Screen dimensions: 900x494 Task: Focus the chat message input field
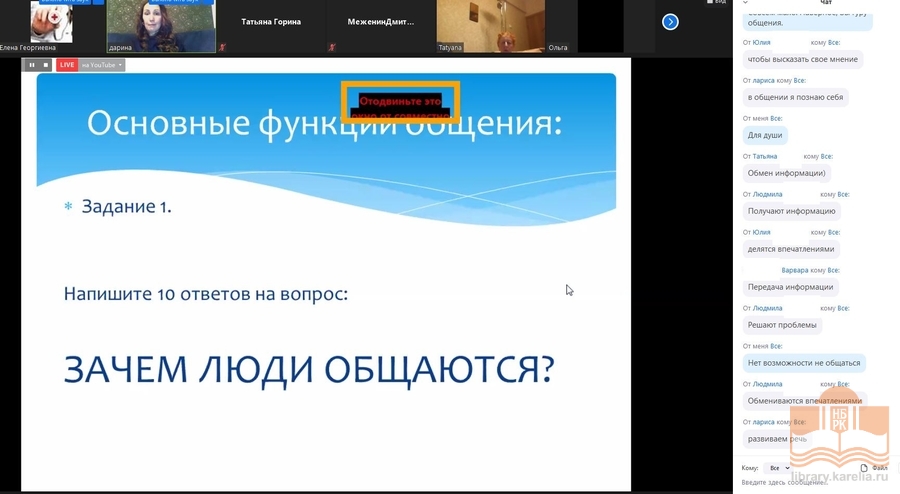point(815,483)
